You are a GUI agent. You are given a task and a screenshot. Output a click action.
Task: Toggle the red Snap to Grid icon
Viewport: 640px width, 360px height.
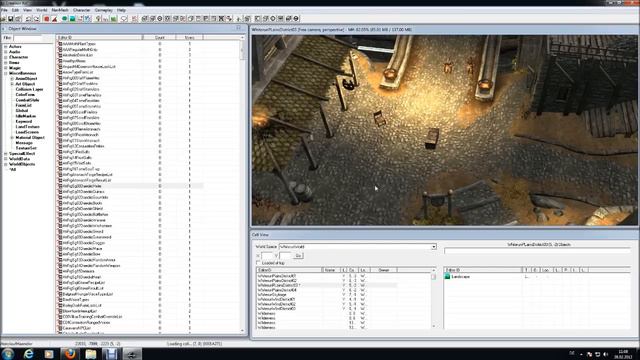47,19
